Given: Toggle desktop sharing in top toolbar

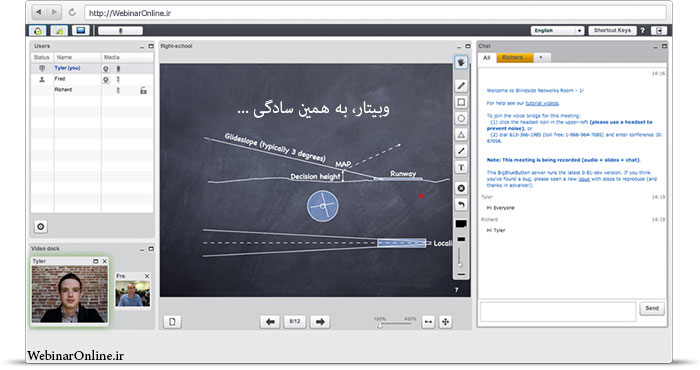Looking at the screenshot, I should (81, 30).
